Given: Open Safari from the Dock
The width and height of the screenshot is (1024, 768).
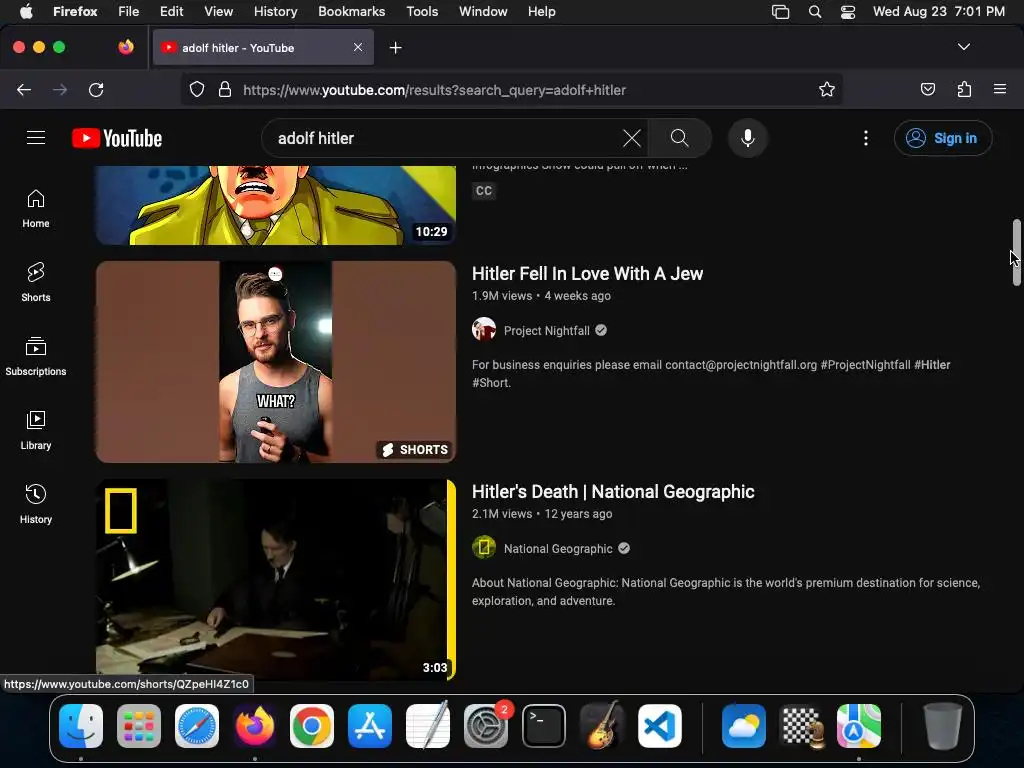Looking at the screenshot, I should (197, 726).
